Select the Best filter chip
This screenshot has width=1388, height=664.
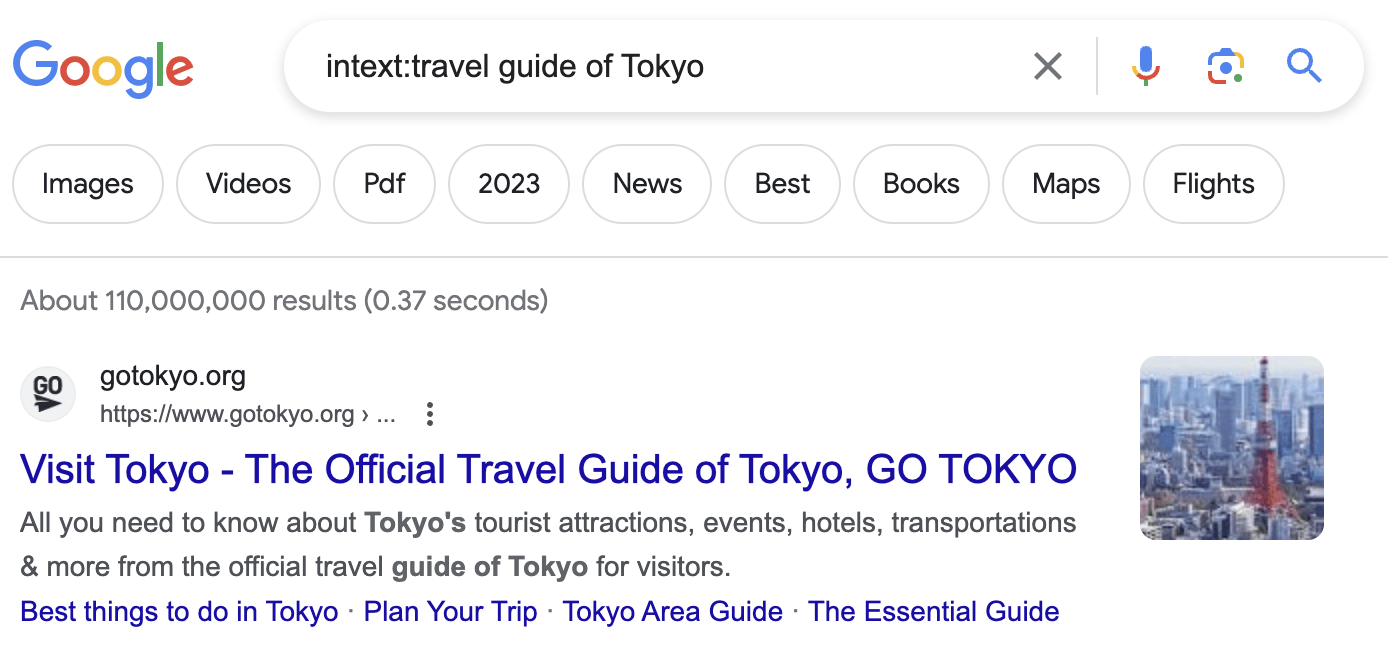click(x=782, y=184)
